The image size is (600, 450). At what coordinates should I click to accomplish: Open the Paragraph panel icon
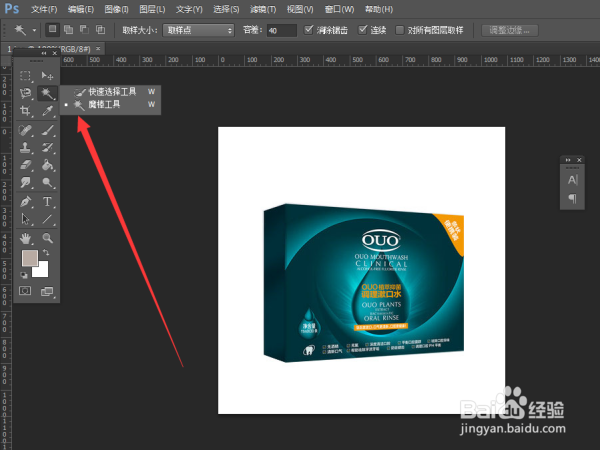click(x=572, y=198)
